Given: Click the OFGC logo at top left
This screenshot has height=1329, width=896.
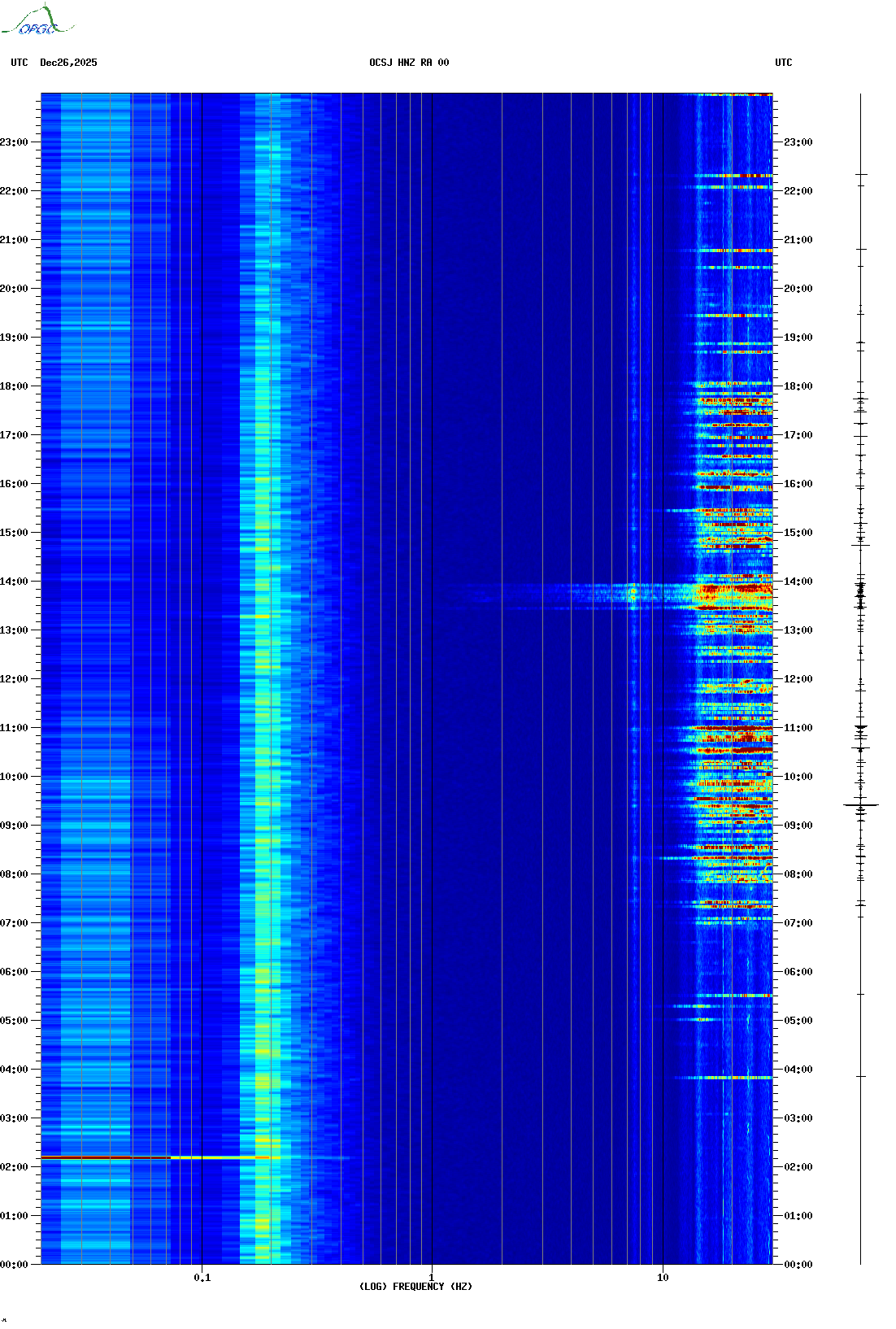Looking at the screenshot, I should [37, 20].
